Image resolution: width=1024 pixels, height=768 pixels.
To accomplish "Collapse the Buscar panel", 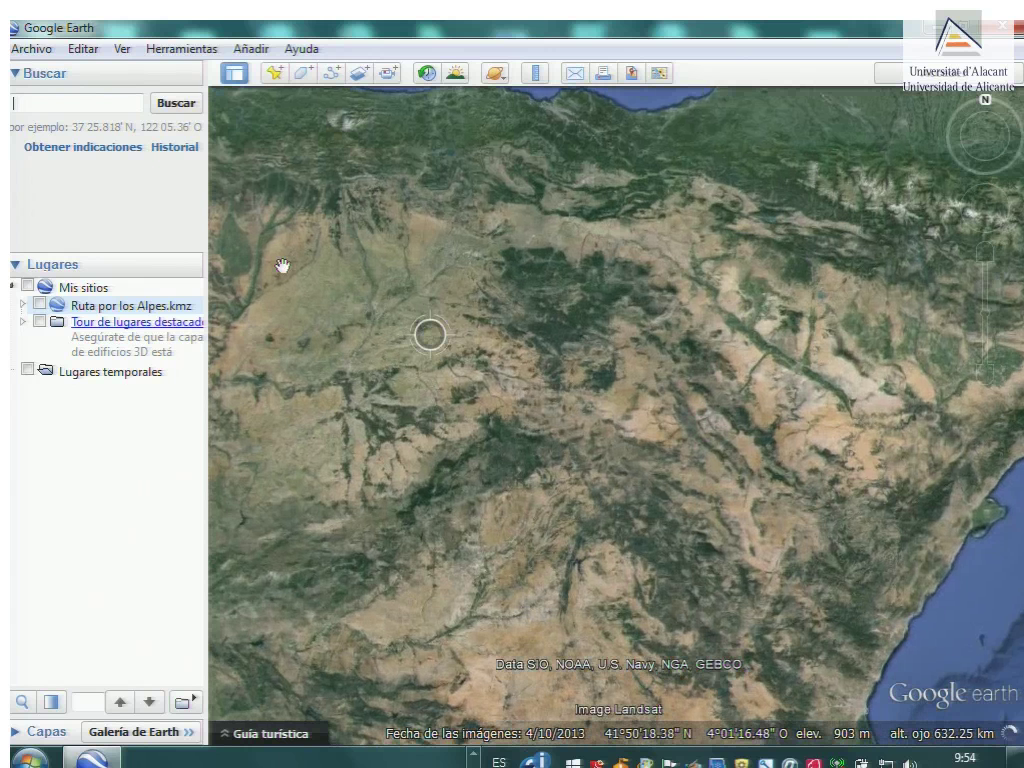I will pyautogui.click(x=15, y=73).
